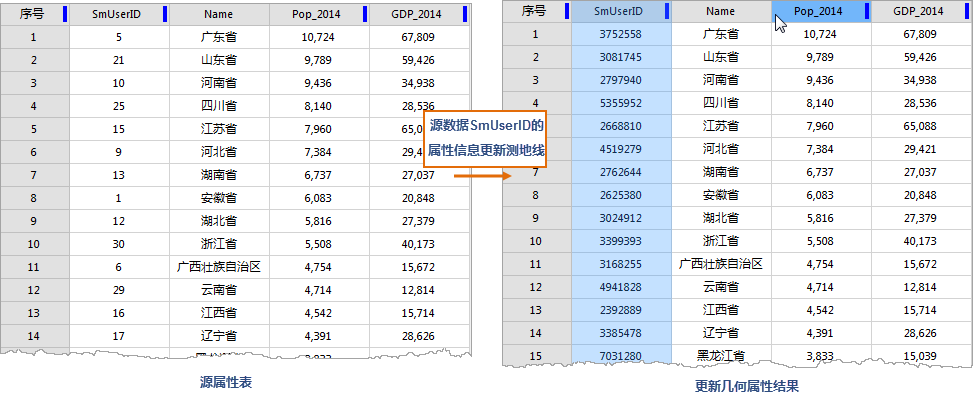Click blue marker in result SmUserID header

(x=666, y=11)
